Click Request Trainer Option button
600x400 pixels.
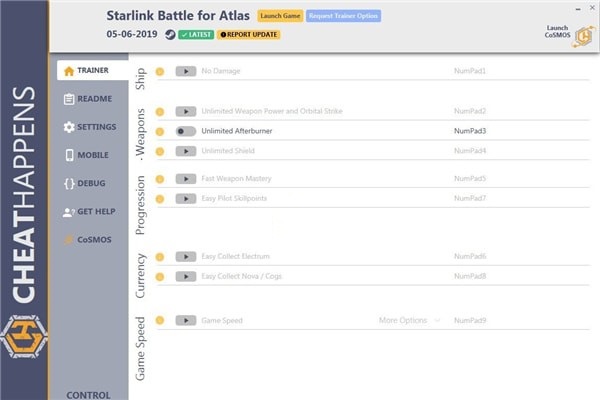[x=332, y=16]
